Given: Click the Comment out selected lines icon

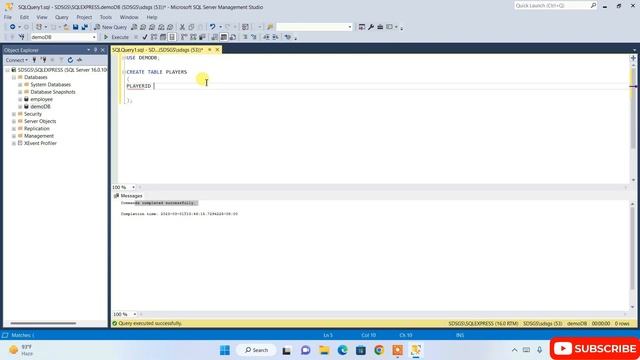Looking at the screenshot, I should 245,37.
